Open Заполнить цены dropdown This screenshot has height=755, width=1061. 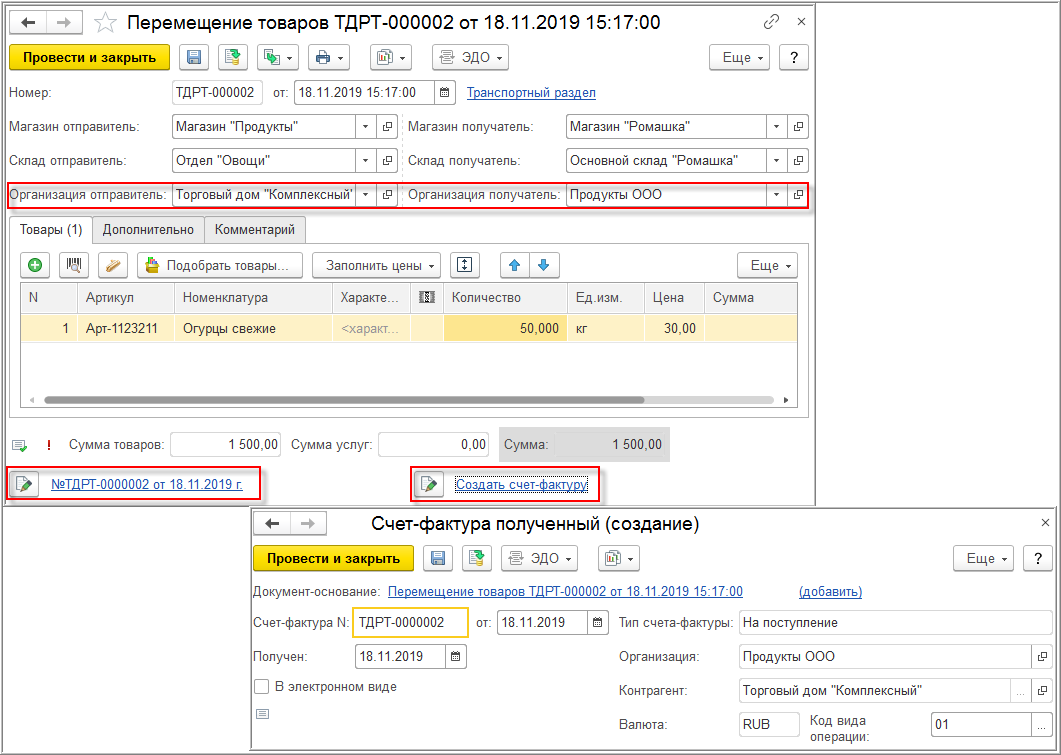(376, 265)
